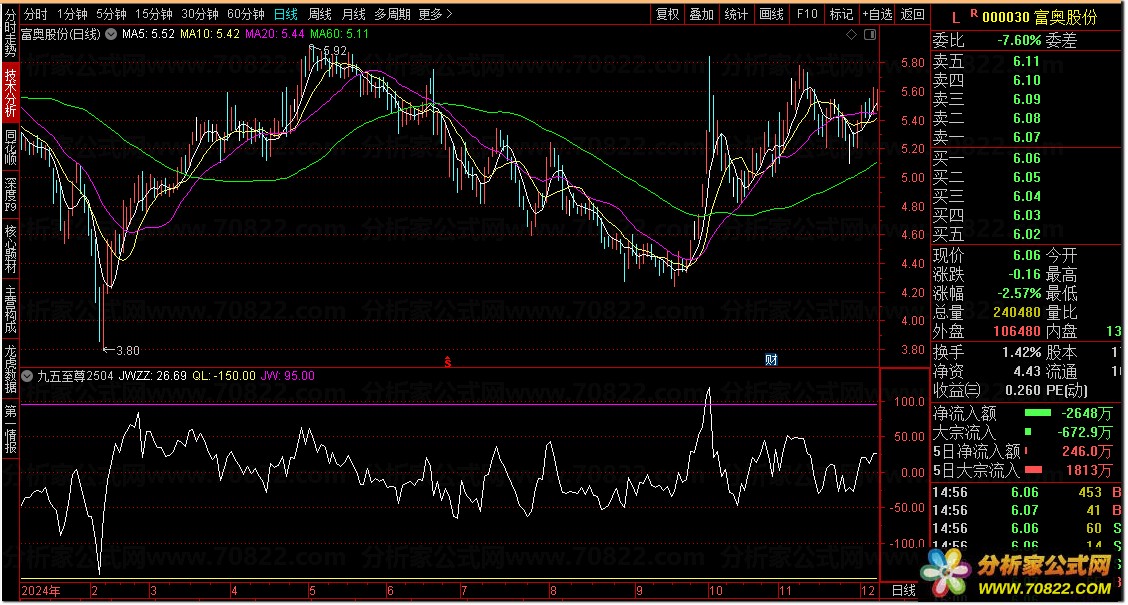Screen dimensions: 1128x605
Task: Click the blue '财' marker on the chart
Action: (771, 359)
